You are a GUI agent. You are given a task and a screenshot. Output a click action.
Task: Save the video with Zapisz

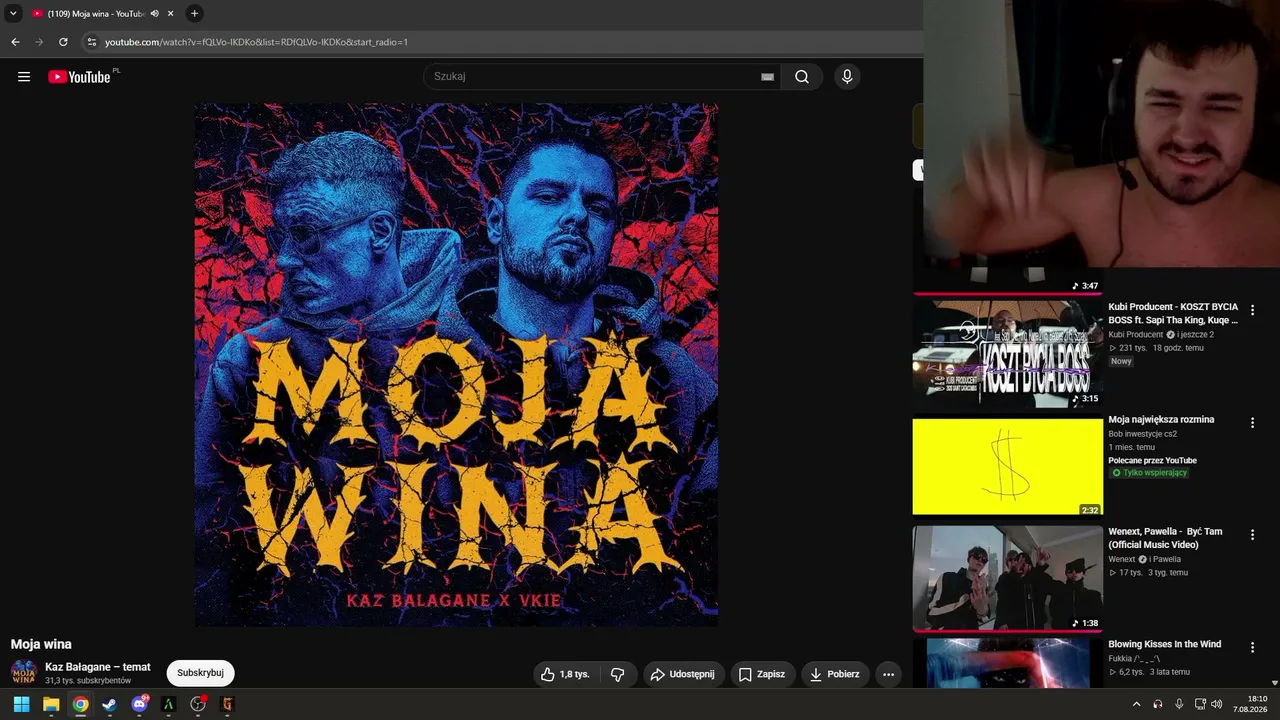pyautogui.click(x=762, y=674)
